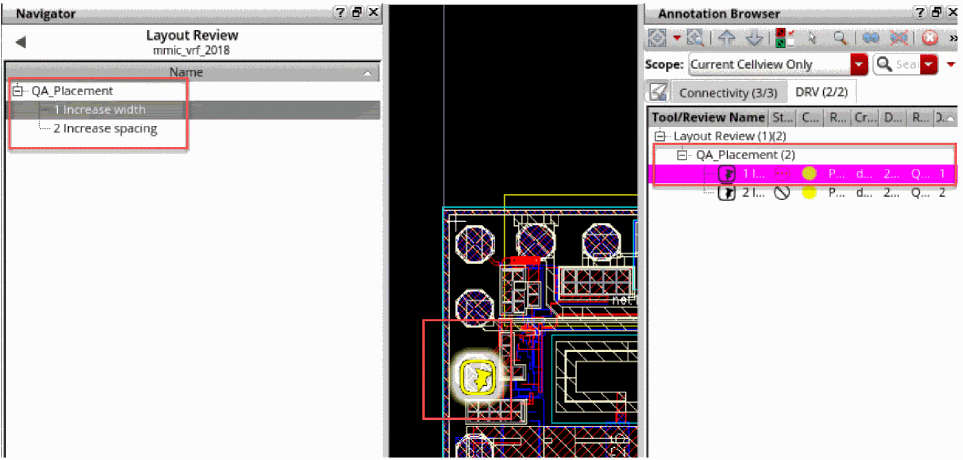
Task: Click the mmic_vrf_2018 subtitle text
Action: (x=192, y=50)
